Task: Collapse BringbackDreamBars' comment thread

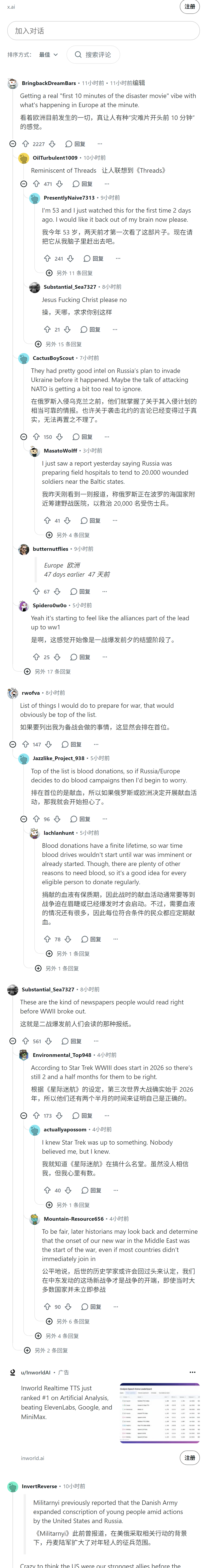Action: point(13,144)
